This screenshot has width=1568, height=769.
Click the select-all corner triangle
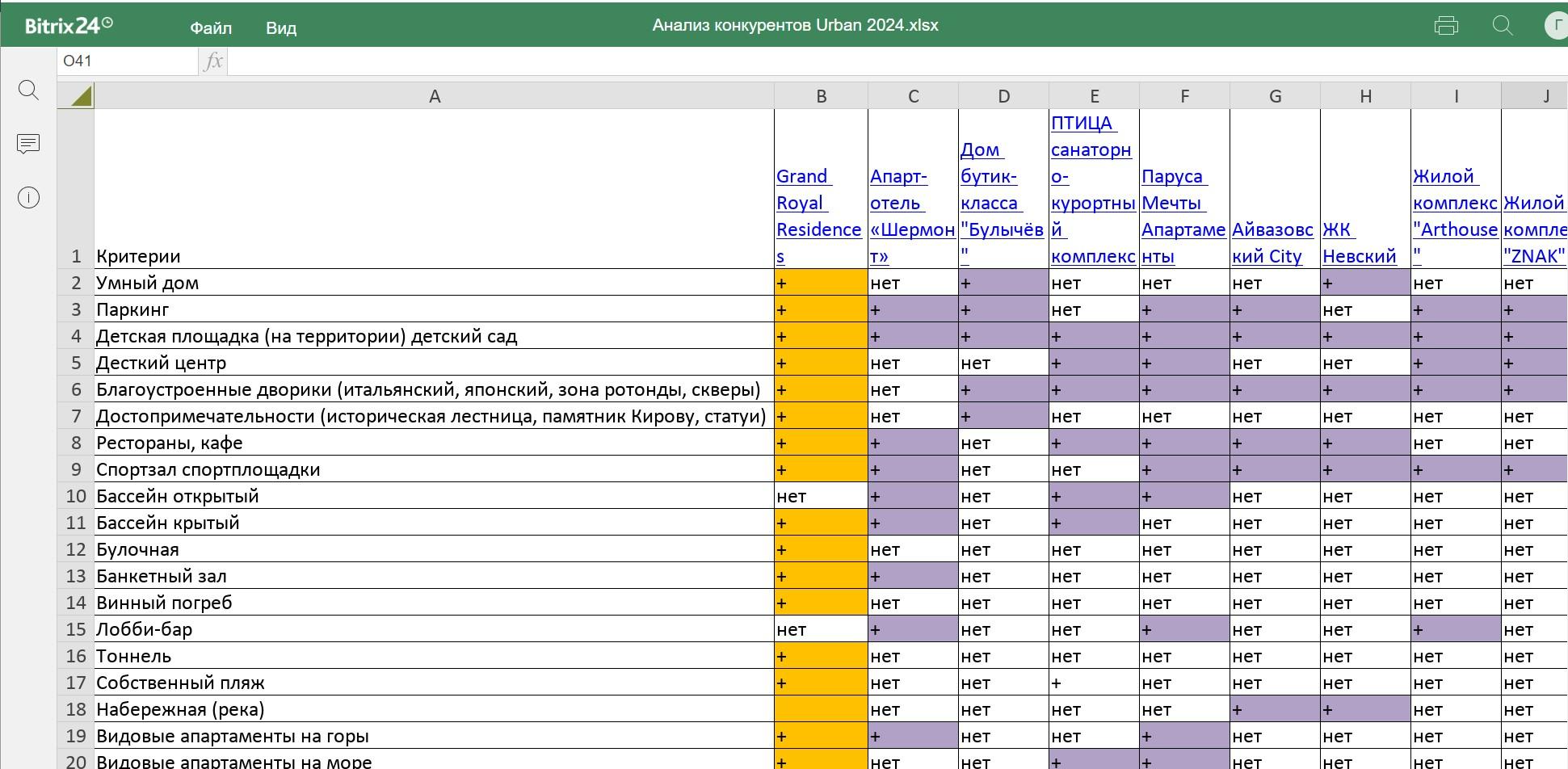(76, 96)
